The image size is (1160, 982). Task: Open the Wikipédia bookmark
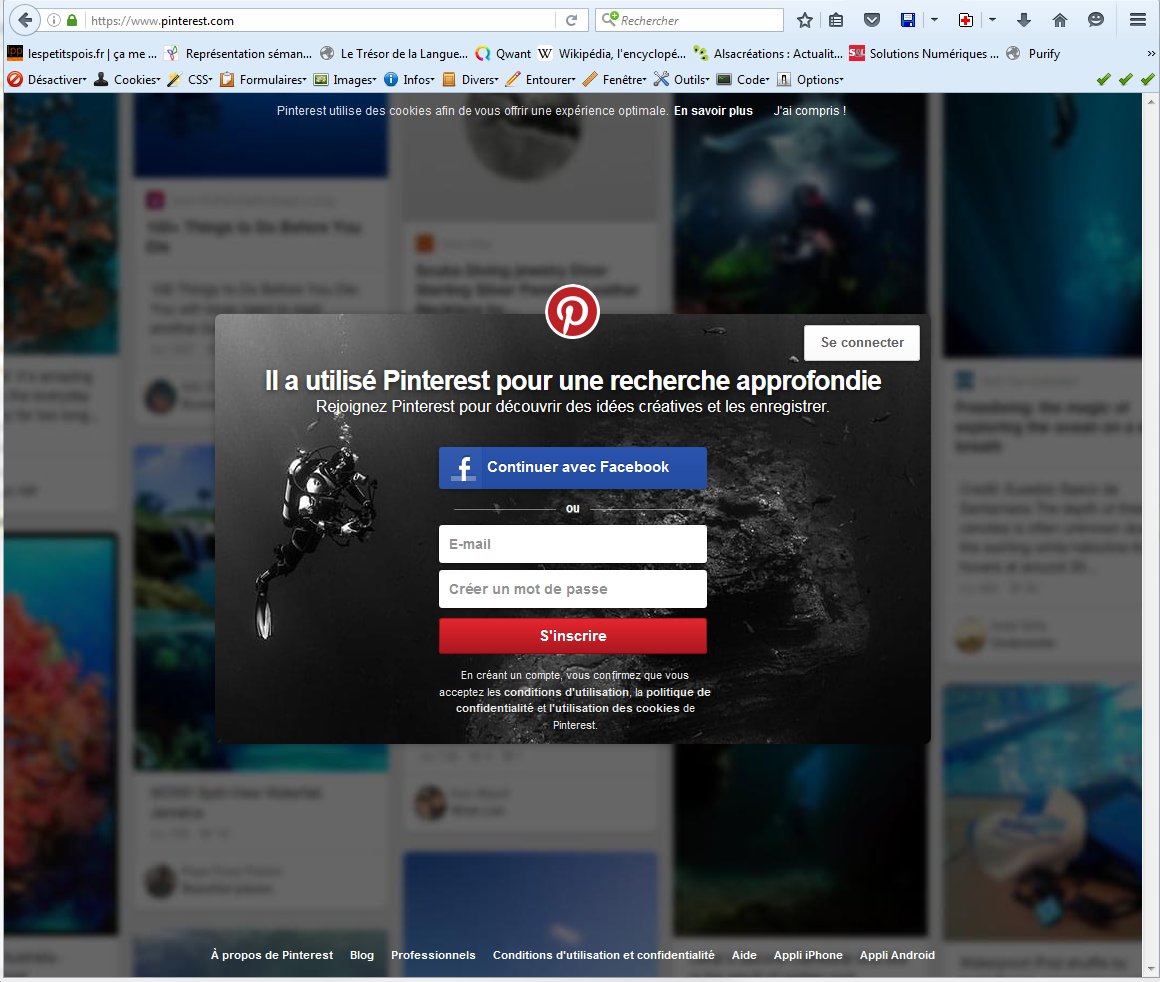point(613,53)
